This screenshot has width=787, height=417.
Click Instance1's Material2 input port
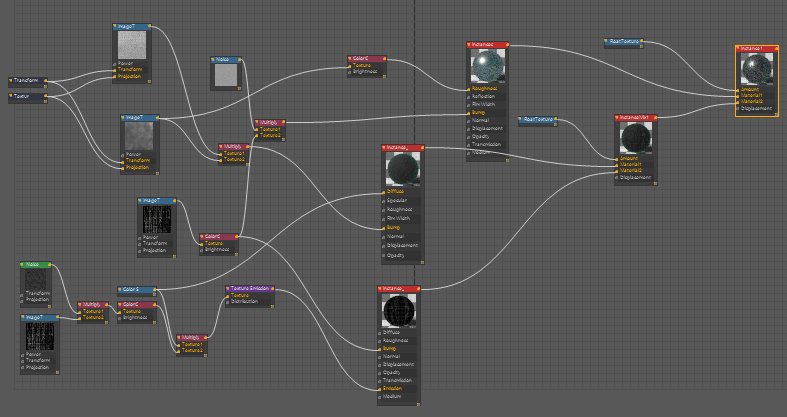tap(738, 101)
